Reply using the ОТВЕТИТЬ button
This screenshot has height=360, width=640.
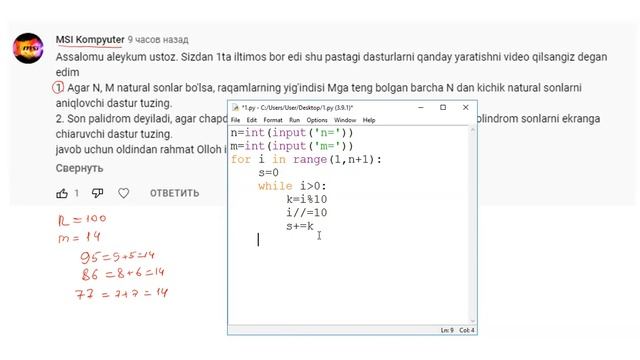[174, 193]
